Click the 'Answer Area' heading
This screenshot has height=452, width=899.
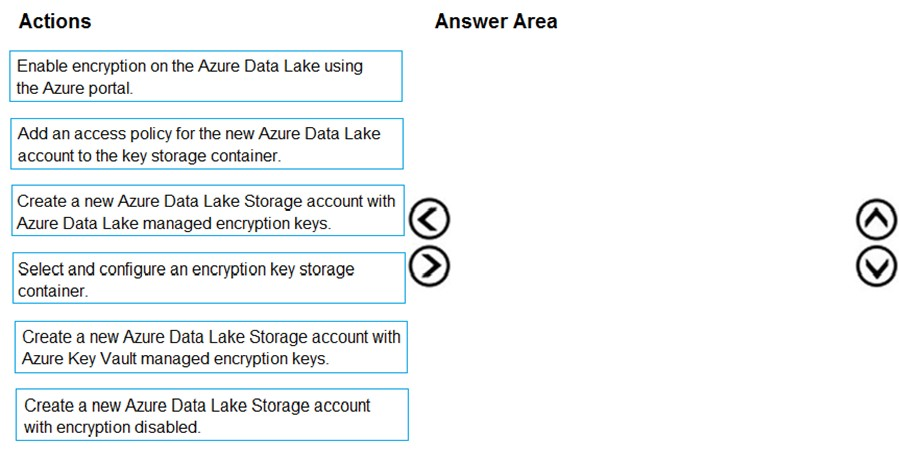tap(496, 21)
